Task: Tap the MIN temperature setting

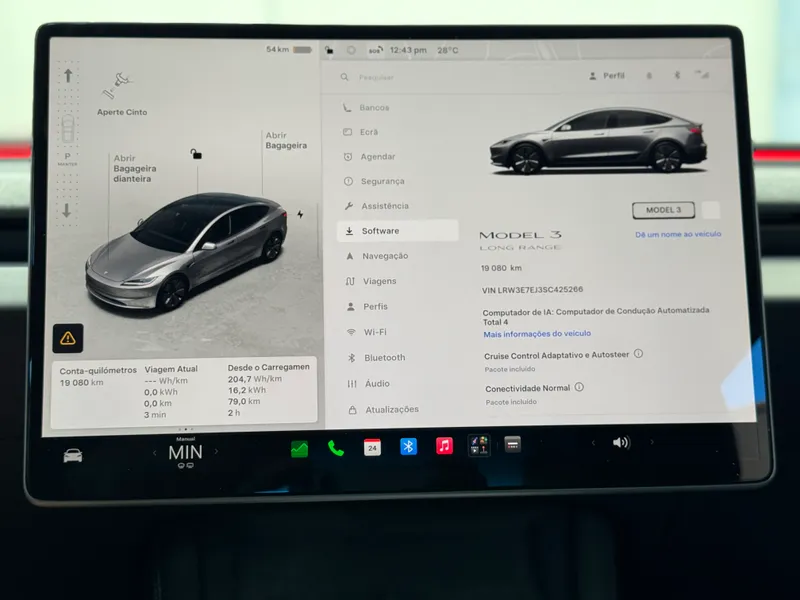Action: pos(185,453)
